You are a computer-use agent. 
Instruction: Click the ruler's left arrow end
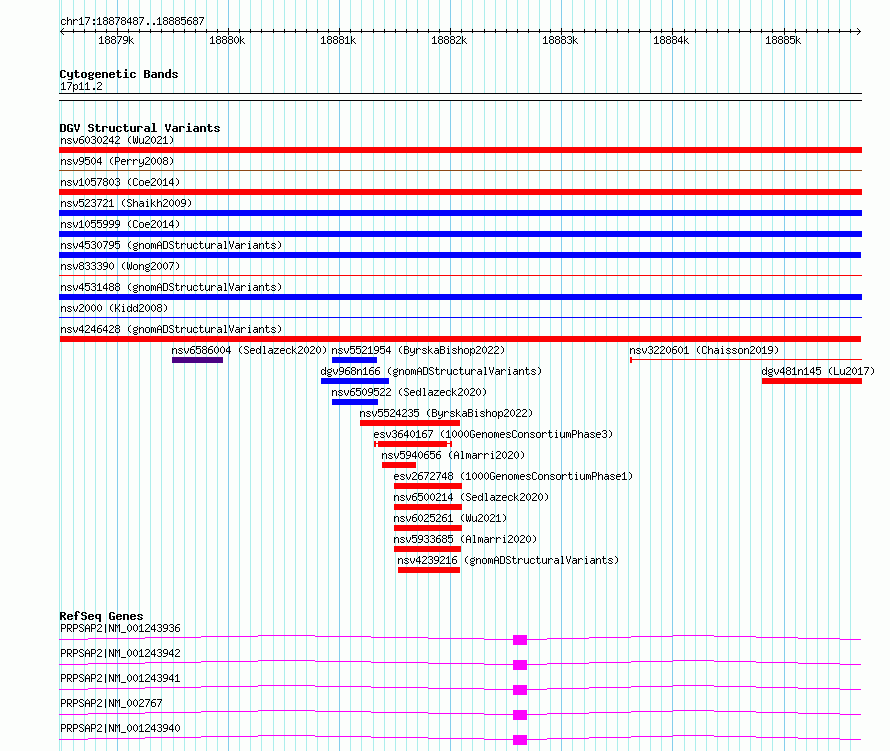62,31
